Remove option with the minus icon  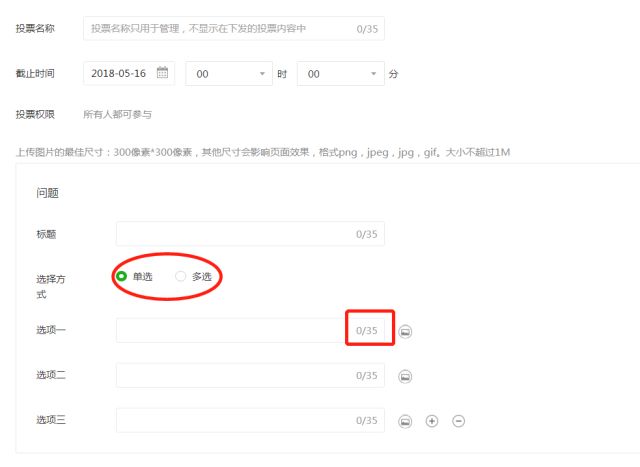click(458, 421)
